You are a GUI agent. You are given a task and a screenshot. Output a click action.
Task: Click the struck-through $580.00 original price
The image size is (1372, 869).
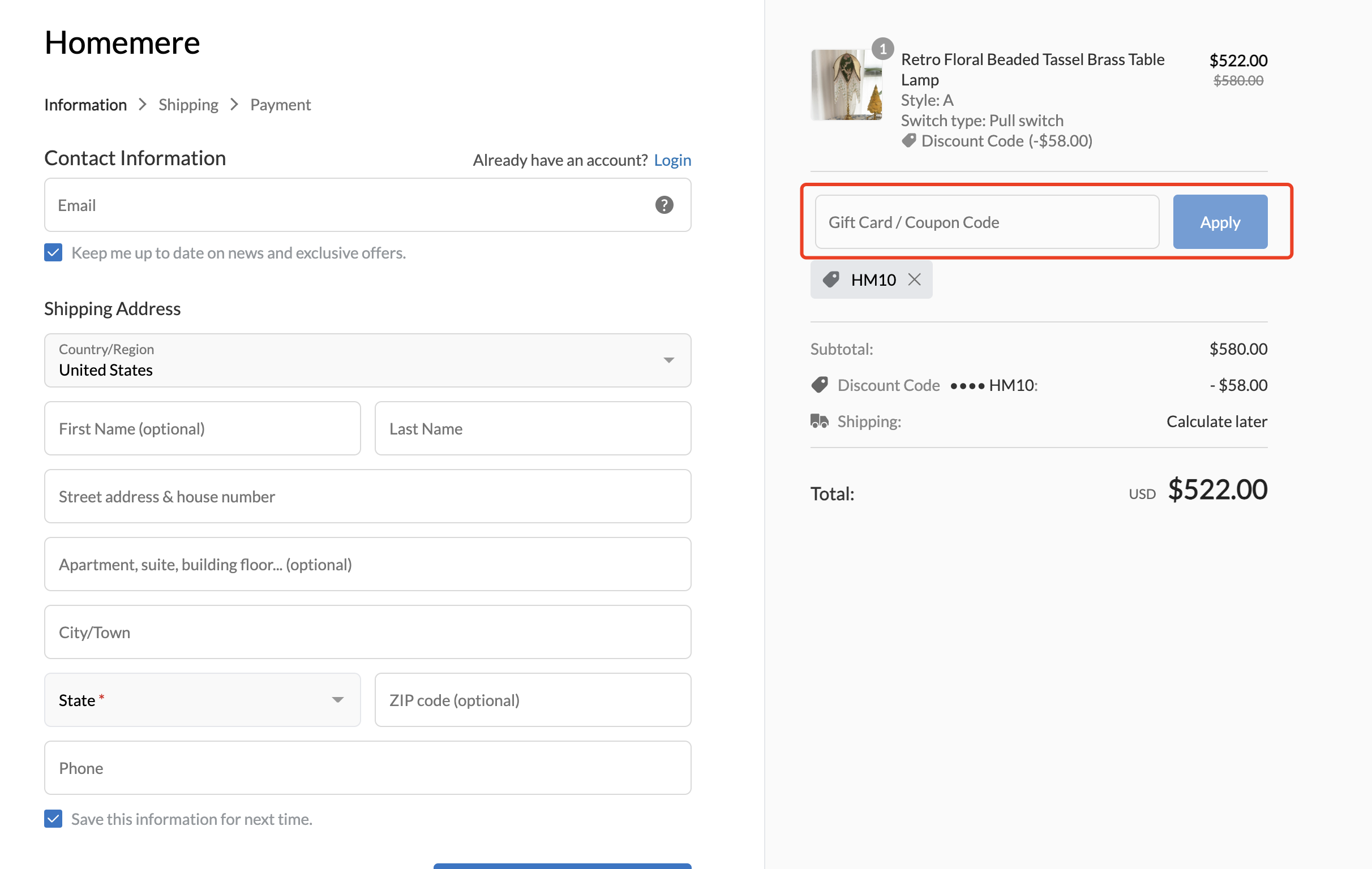coord(1238,81)
